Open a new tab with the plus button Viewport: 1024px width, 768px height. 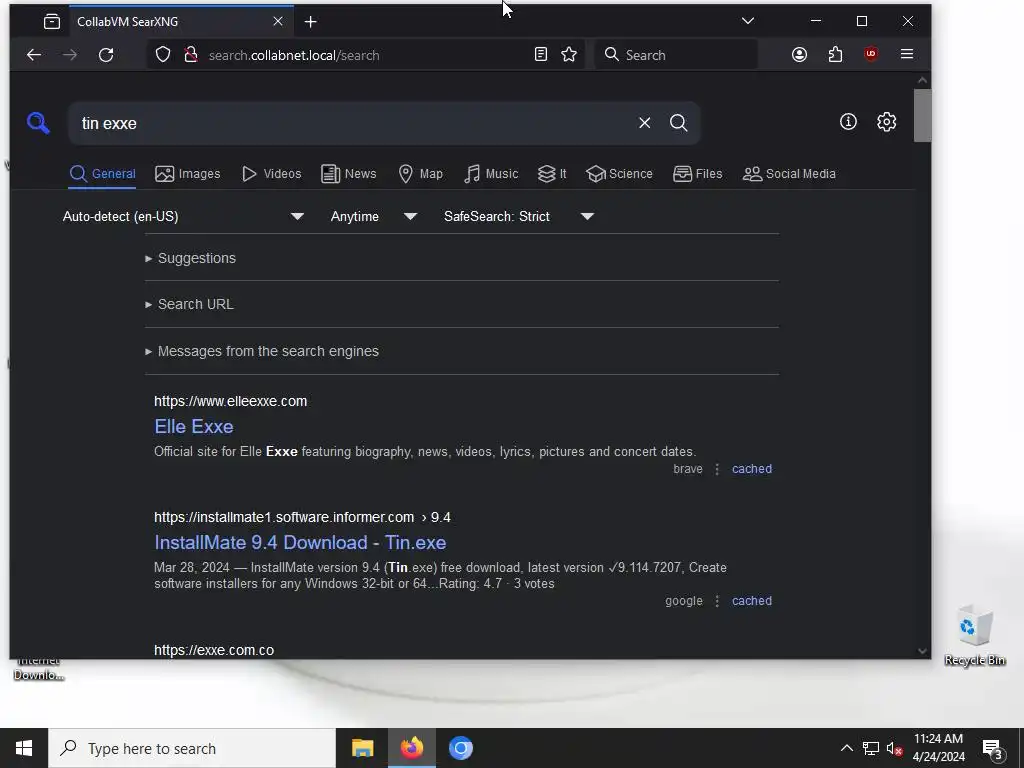[311, 22]
